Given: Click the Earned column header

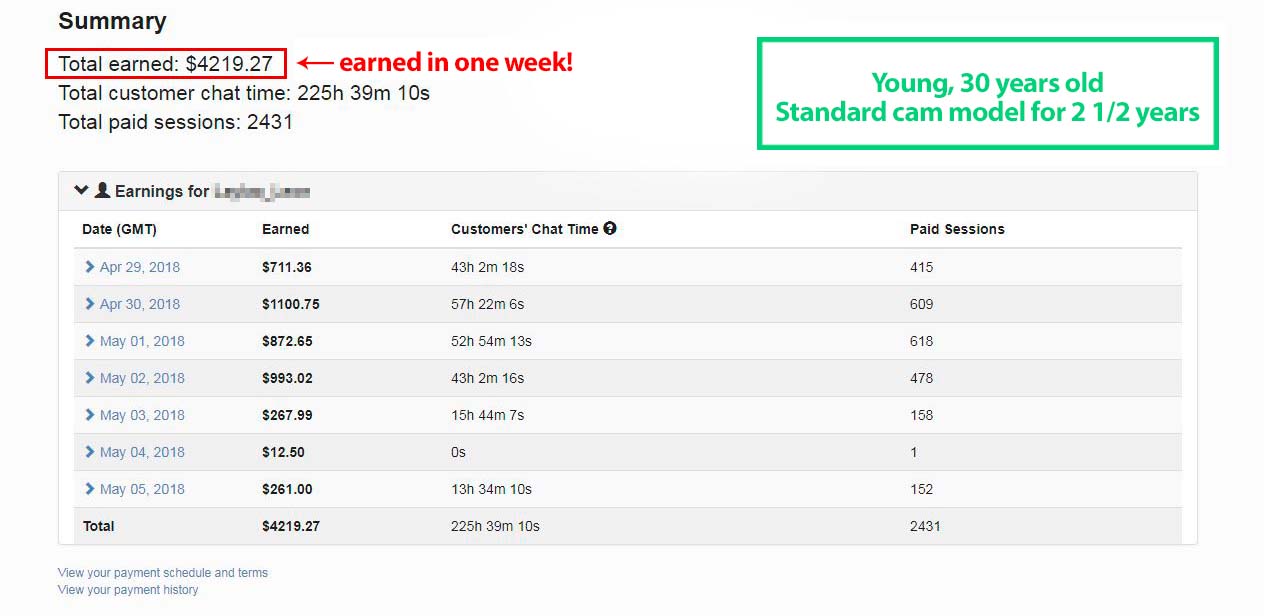Looking at the screenshot, I should pos(285,229).
